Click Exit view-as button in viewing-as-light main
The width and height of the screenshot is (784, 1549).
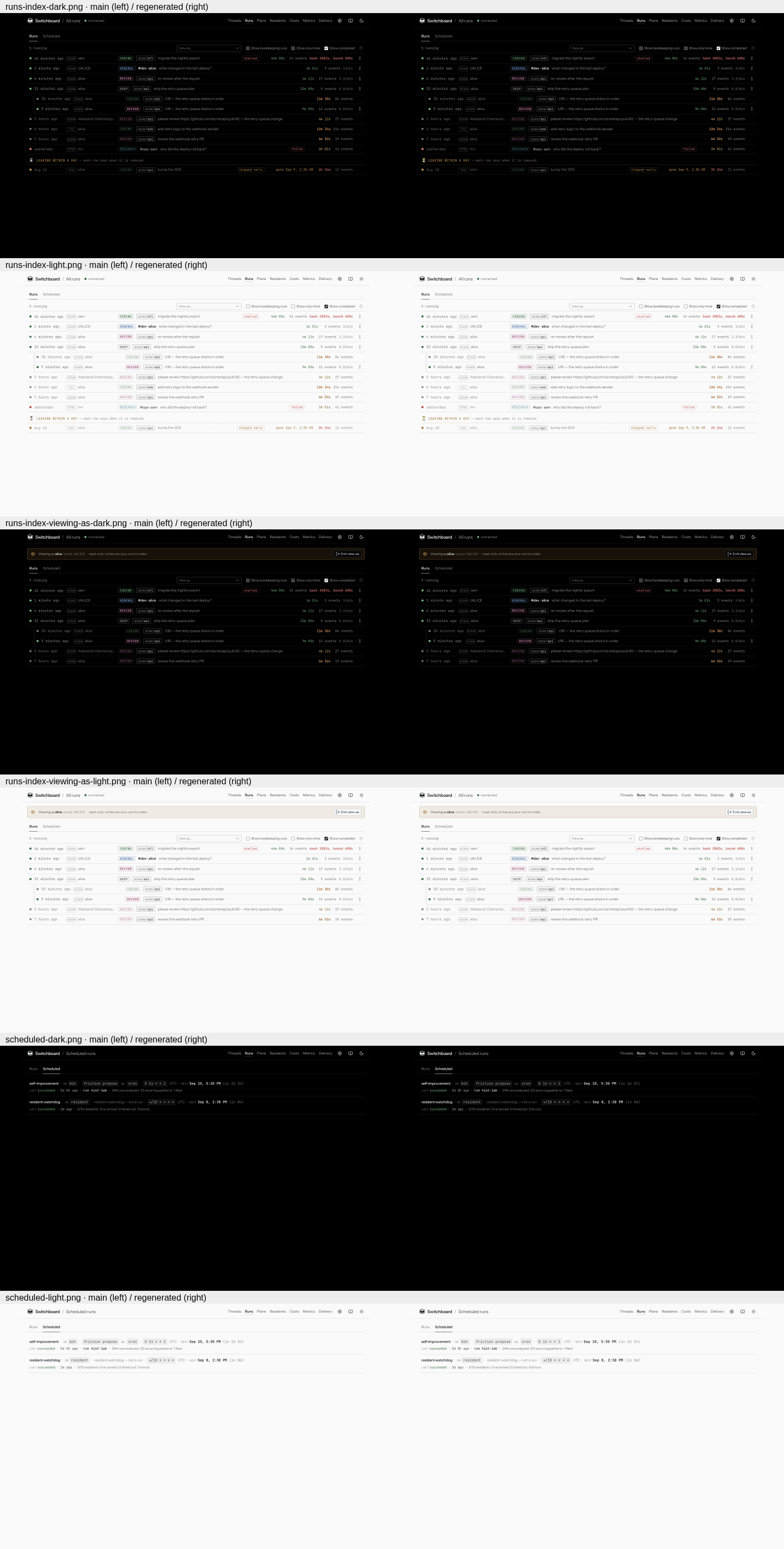347,812
